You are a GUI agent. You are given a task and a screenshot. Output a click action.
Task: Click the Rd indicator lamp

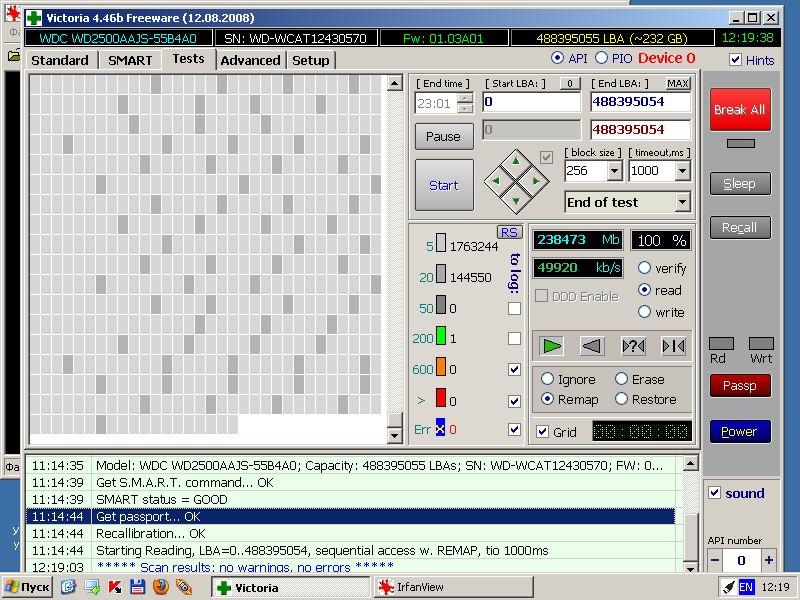[x=721, y=343]
